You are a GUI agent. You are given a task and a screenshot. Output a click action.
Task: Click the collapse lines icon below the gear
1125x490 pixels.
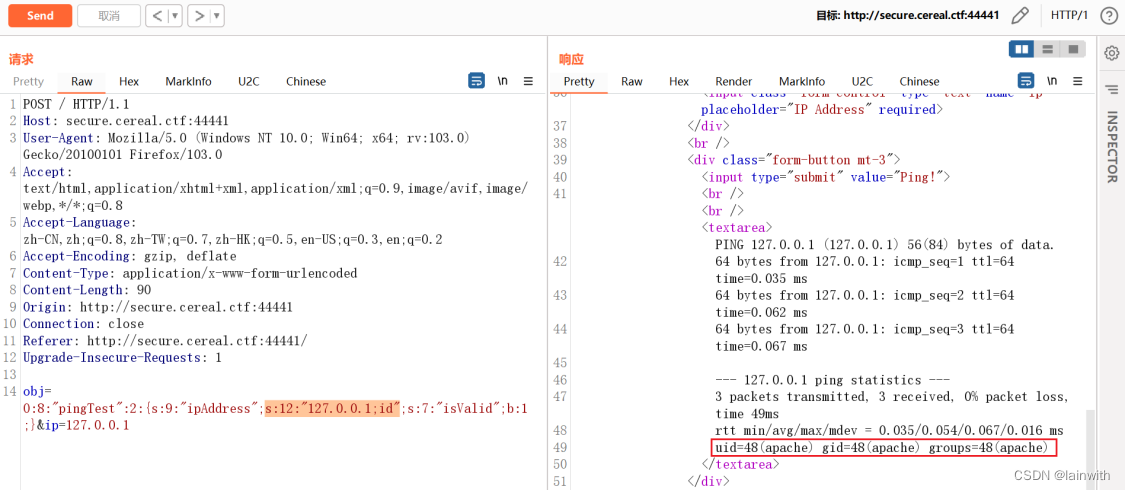[x=1111, y=90]
